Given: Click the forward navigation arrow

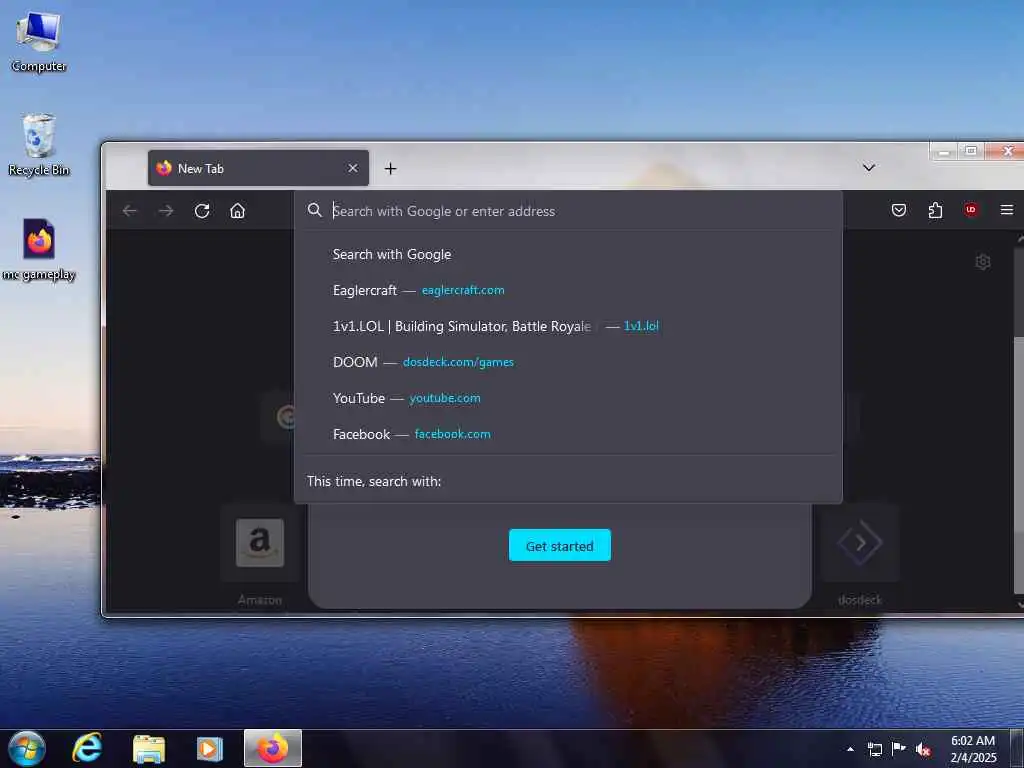Looking at the screenshot, I should (x=166, y=211).
